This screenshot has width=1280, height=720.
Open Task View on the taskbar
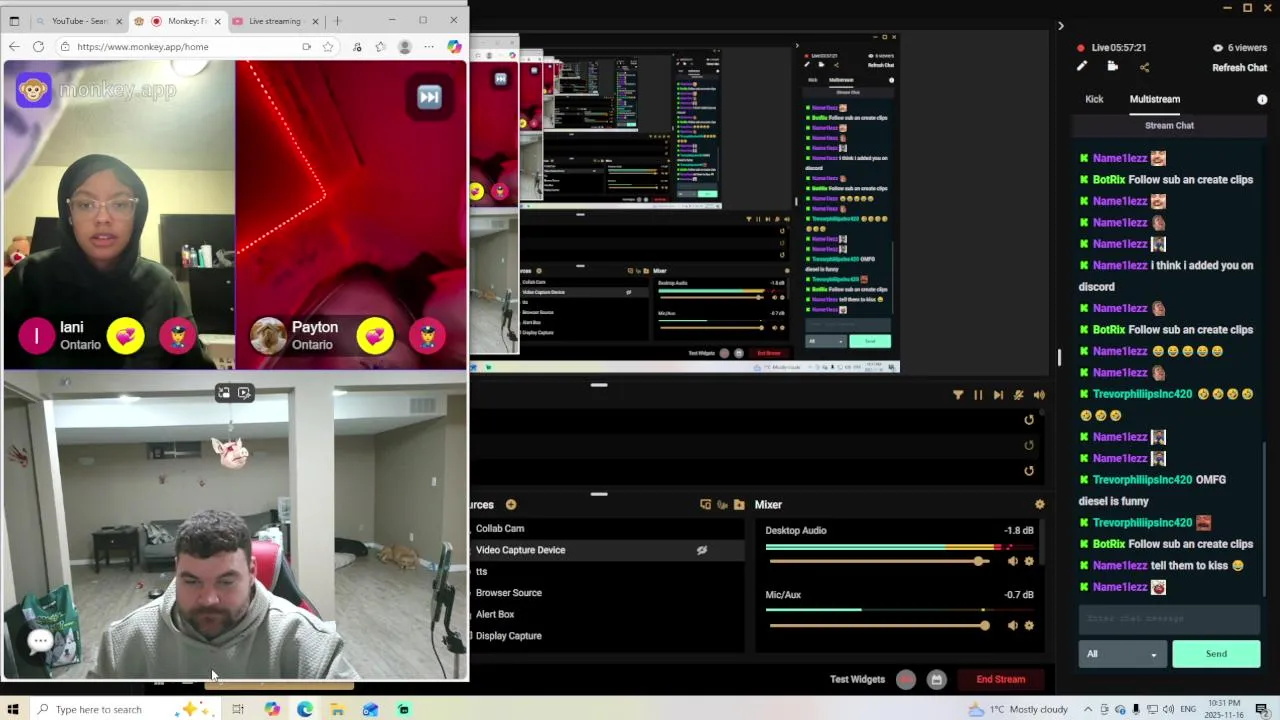tap(238, 710)
